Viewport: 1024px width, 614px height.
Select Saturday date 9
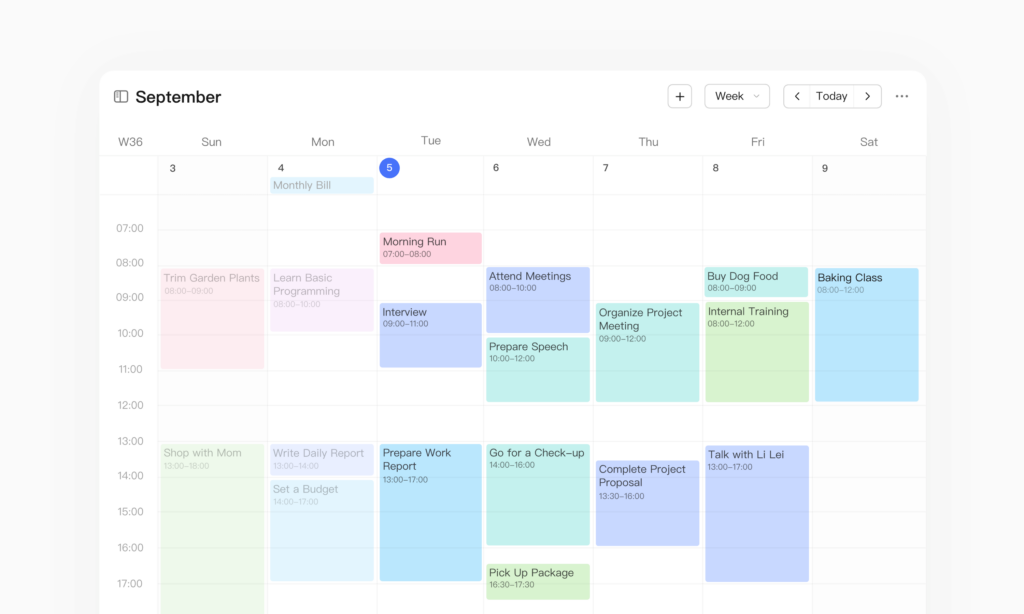(825, 169)
